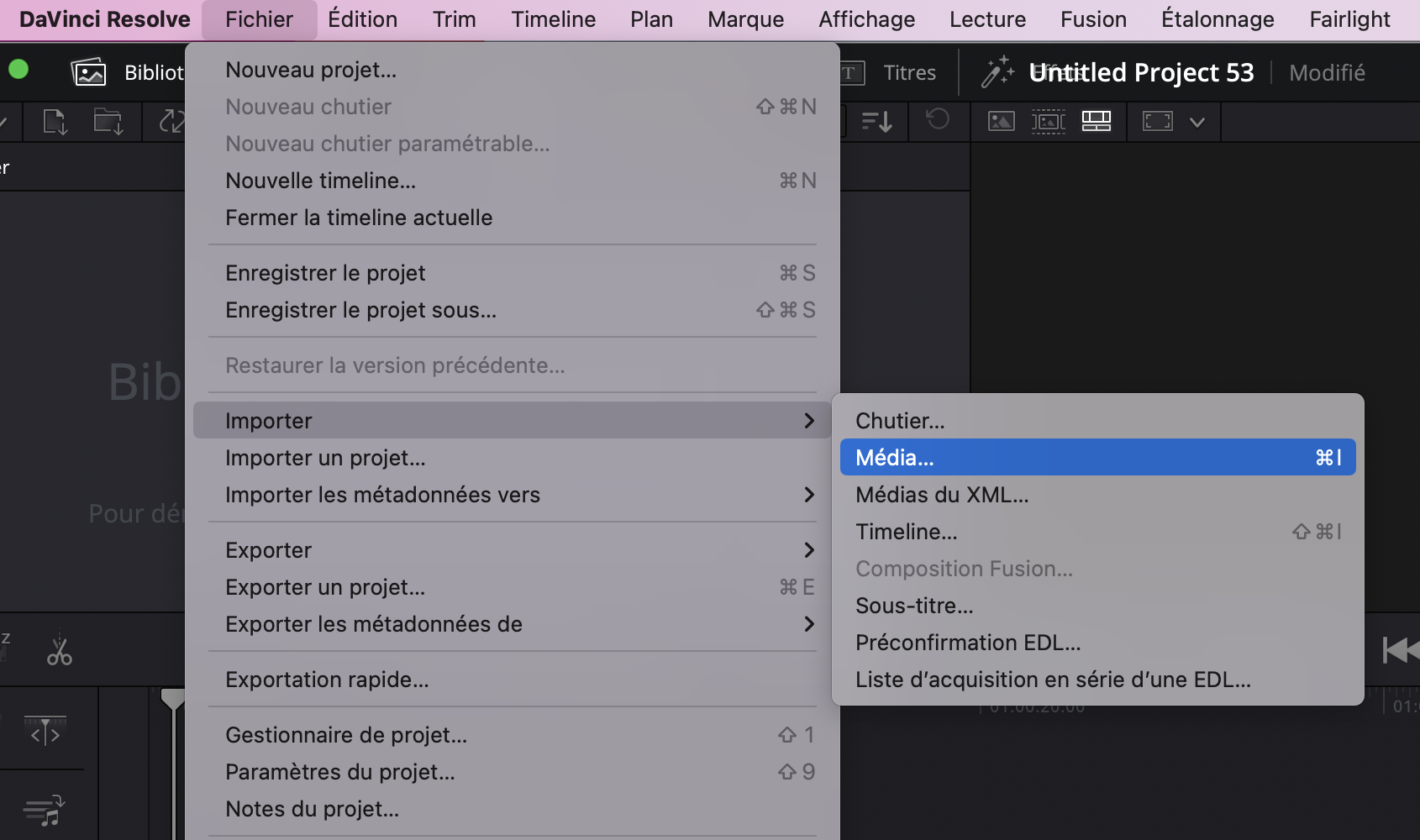The image size is (1420, 840).
Task: Click the fullscreen viewer icon
Action: [x=1158, y=121]
